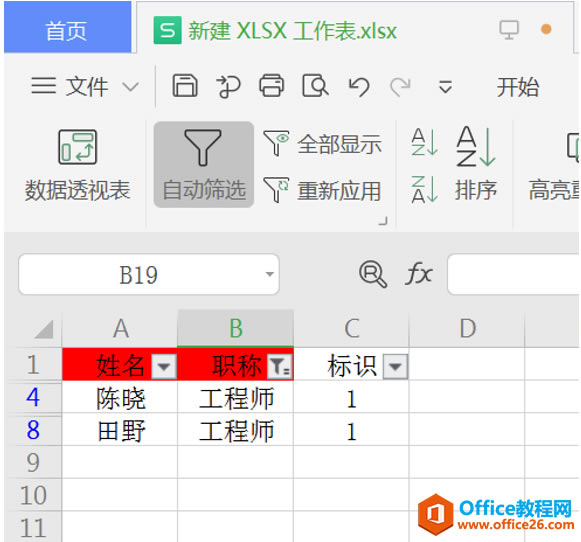The height and width of the screenshot is (542, 581).
Task: Sort ascending A to Z small icon
Action: pos(424,142)
